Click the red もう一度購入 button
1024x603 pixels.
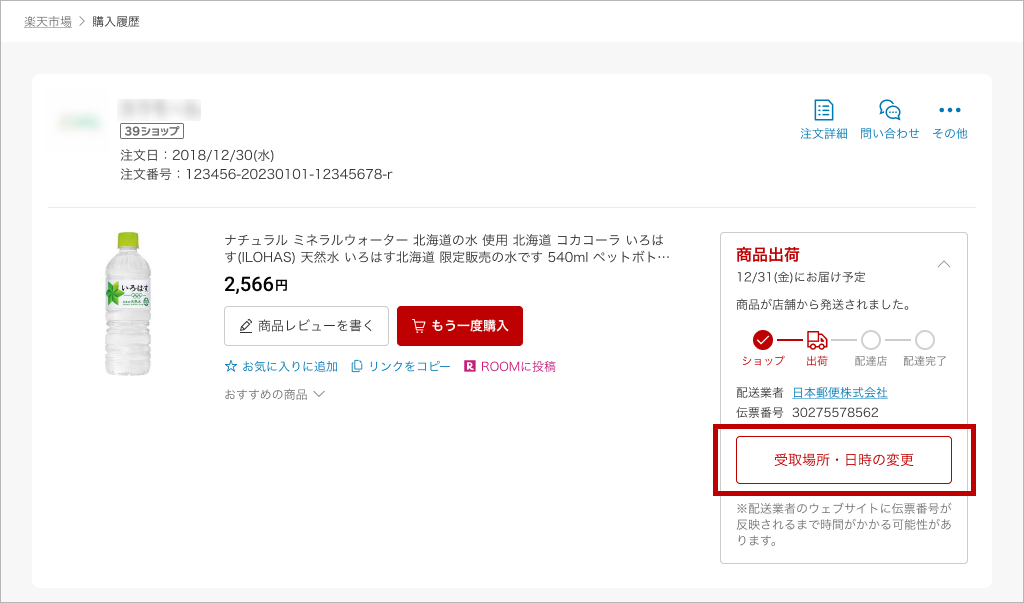tap(460, 326)
